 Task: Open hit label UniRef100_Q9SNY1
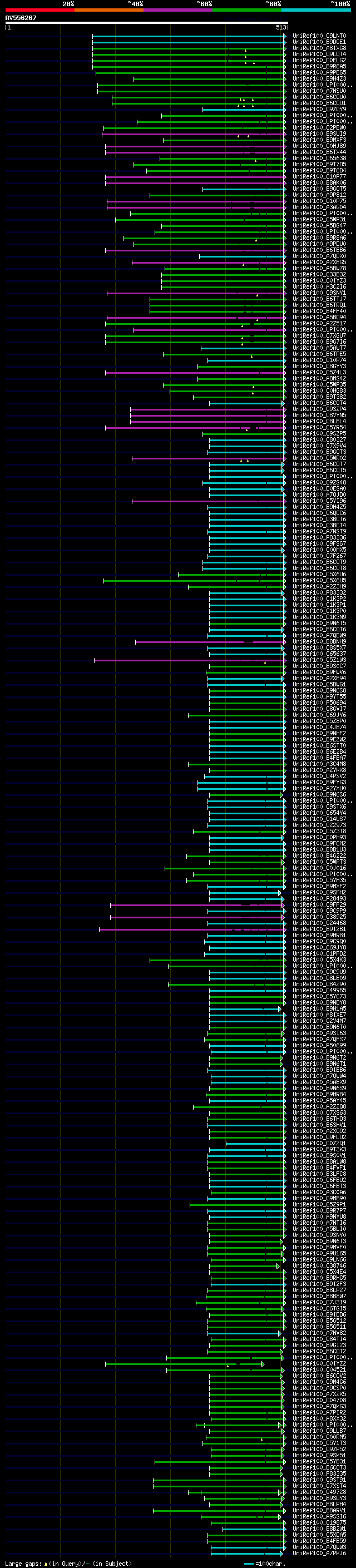(x=319, y=293)
